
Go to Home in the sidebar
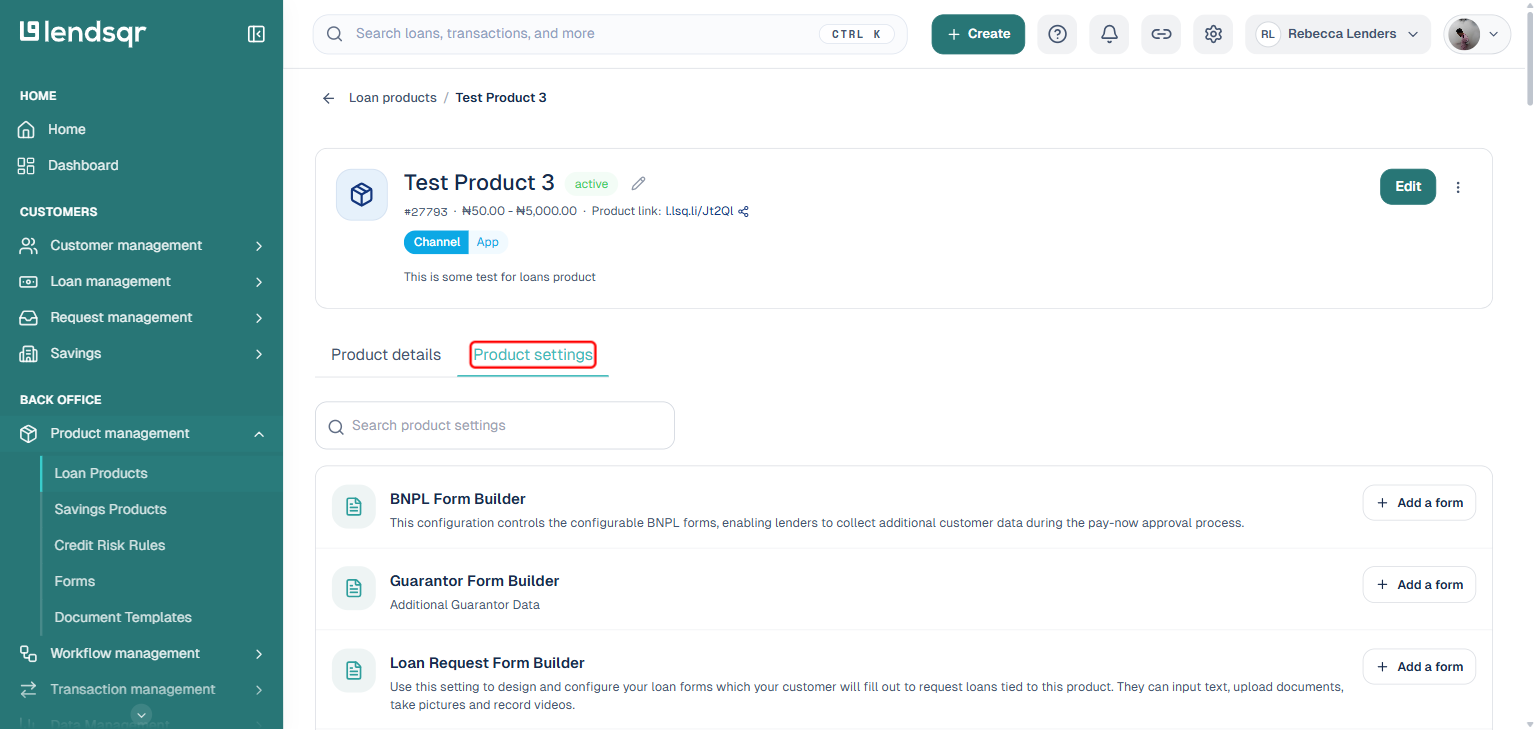[141, 129]
